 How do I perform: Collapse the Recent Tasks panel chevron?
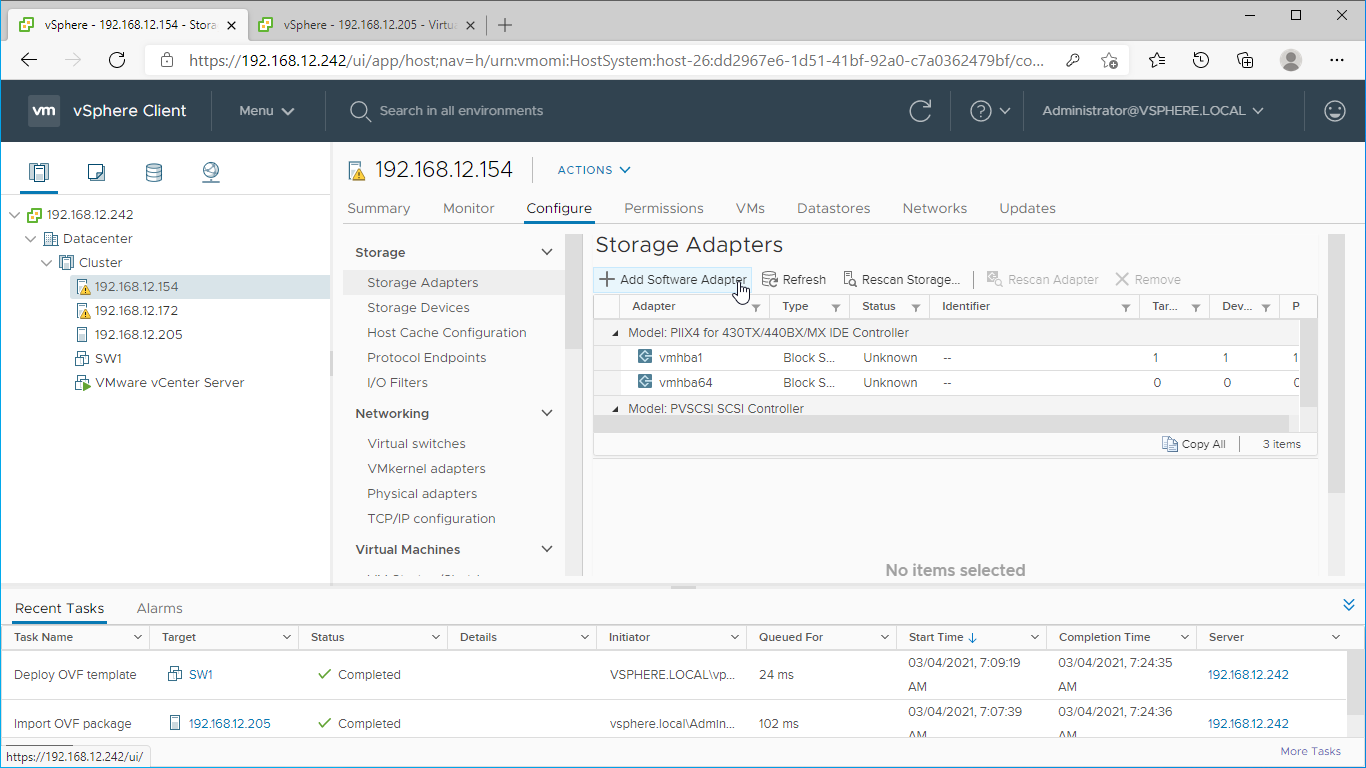[1349, 605]
